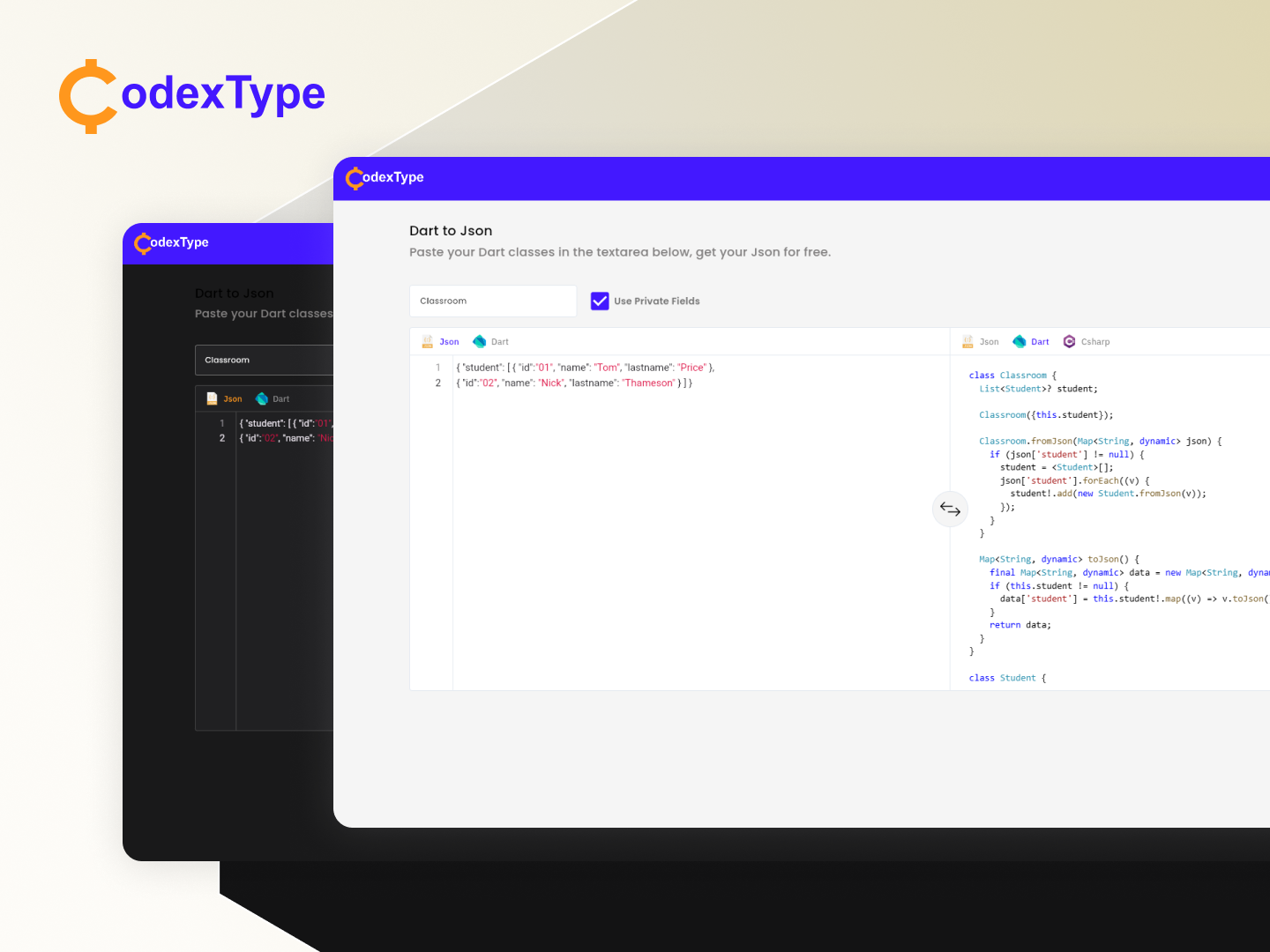Click the "Tom" string value in the JSON input

coord(607,367)
